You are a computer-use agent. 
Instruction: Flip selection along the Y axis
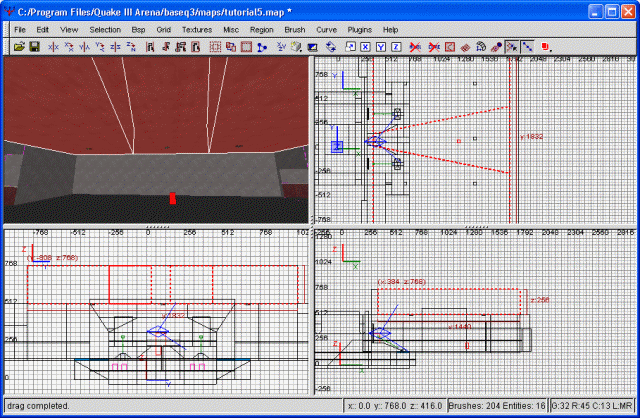[x=84, y=47]
